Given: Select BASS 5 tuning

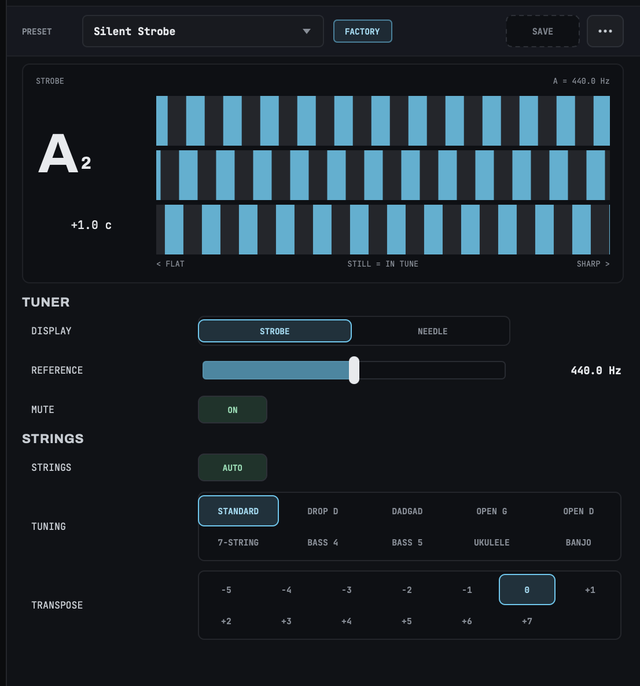Looking at the screenshot, I should 407,542.
